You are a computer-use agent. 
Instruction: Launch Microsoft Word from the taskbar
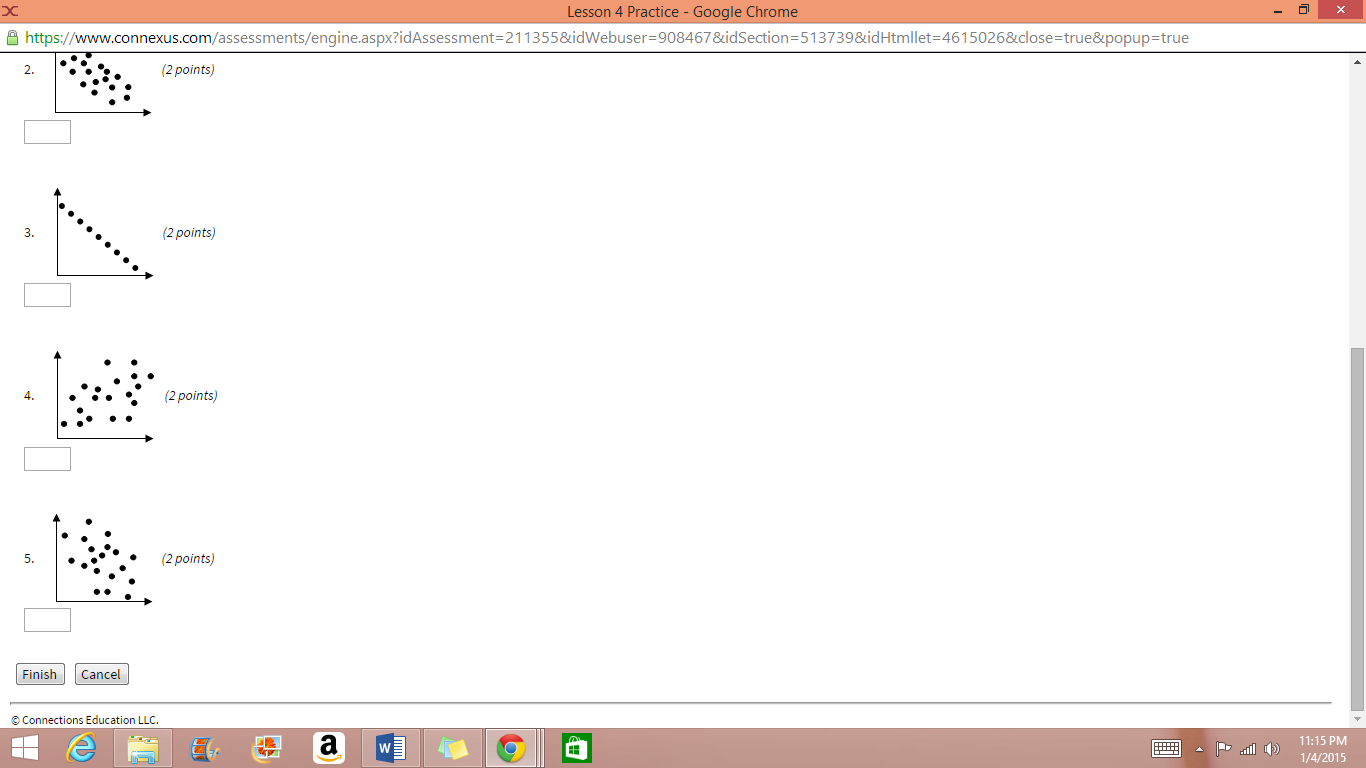pos(390,747)
